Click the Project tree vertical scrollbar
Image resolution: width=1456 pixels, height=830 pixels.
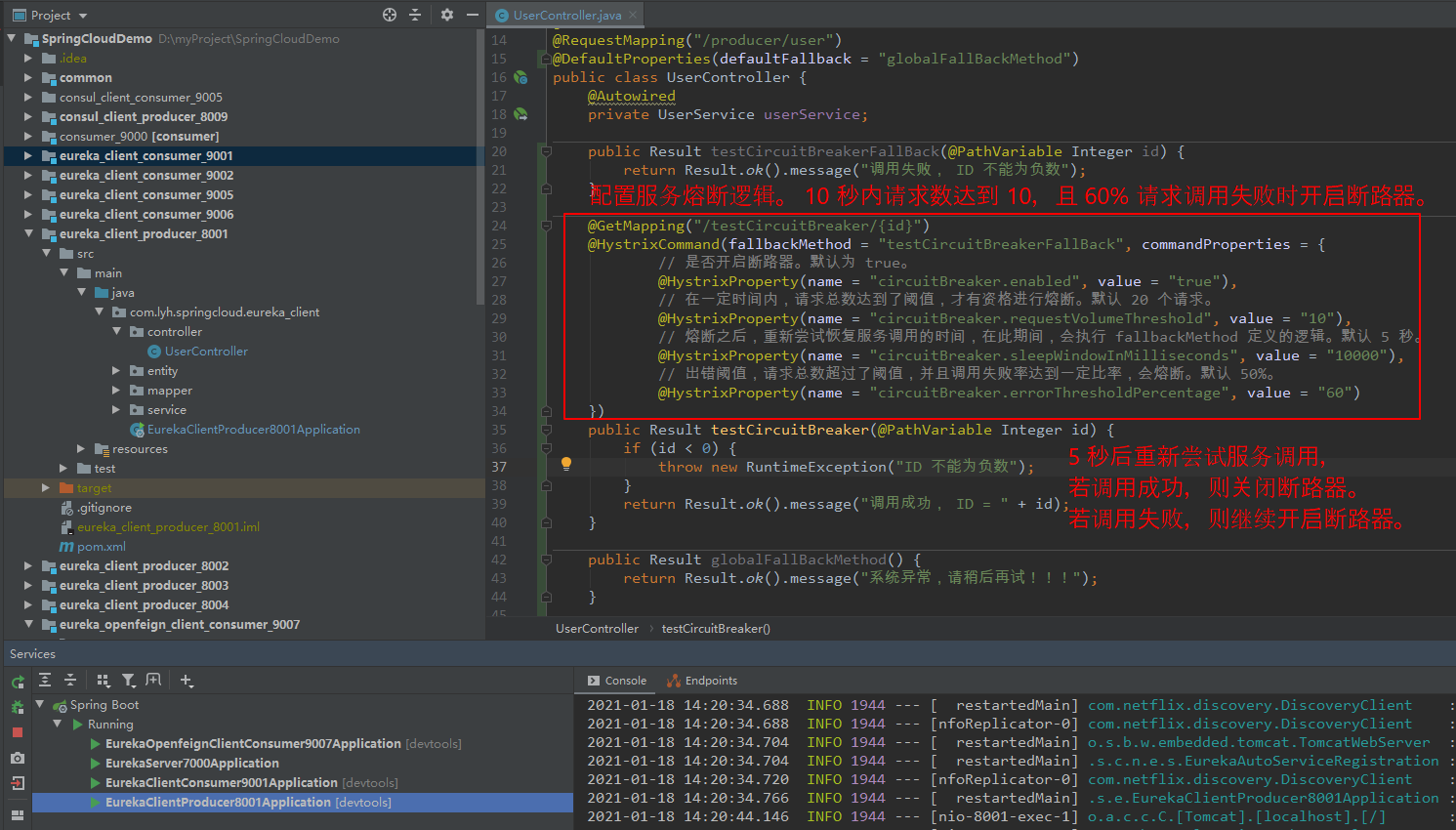479,166
